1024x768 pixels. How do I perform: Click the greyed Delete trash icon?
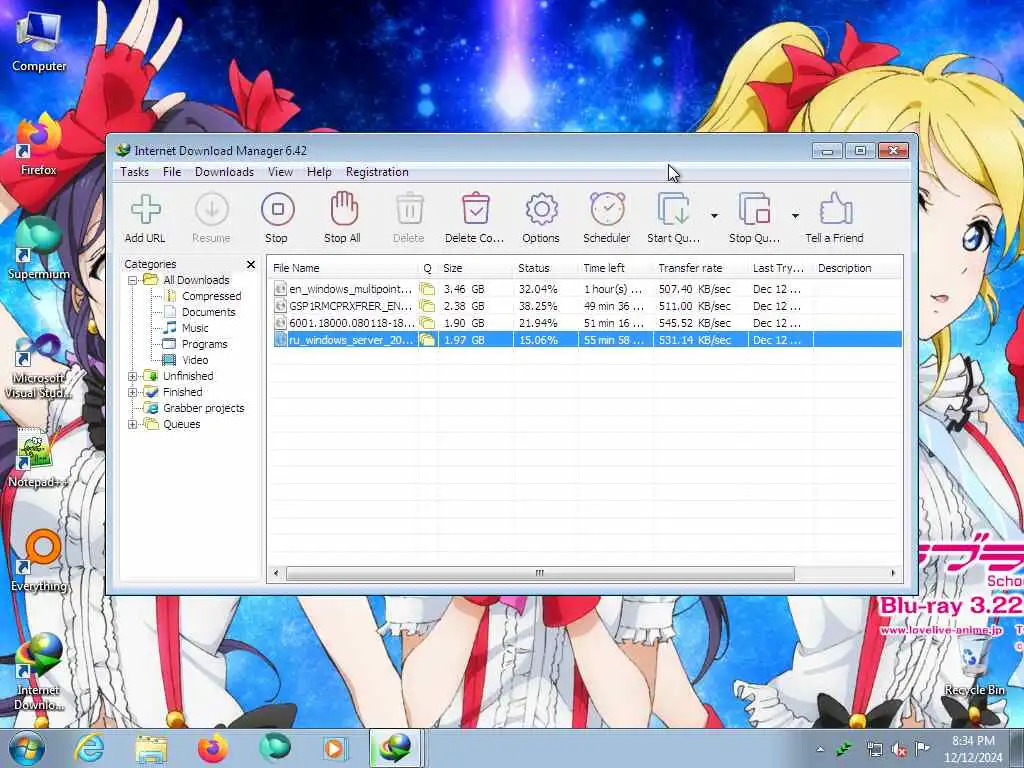coord(409,210)
